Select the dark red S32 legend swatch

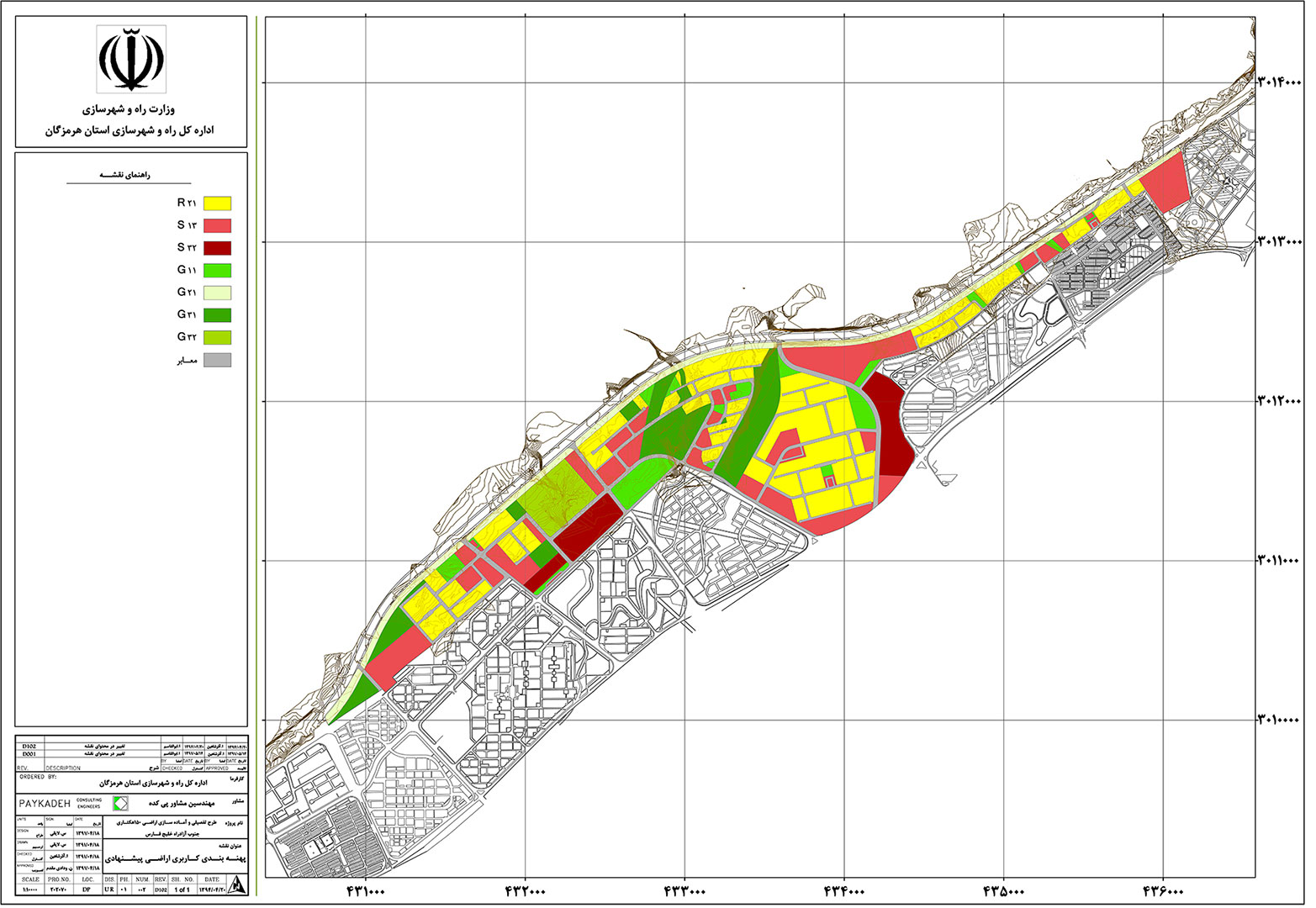tap(218, 248)
